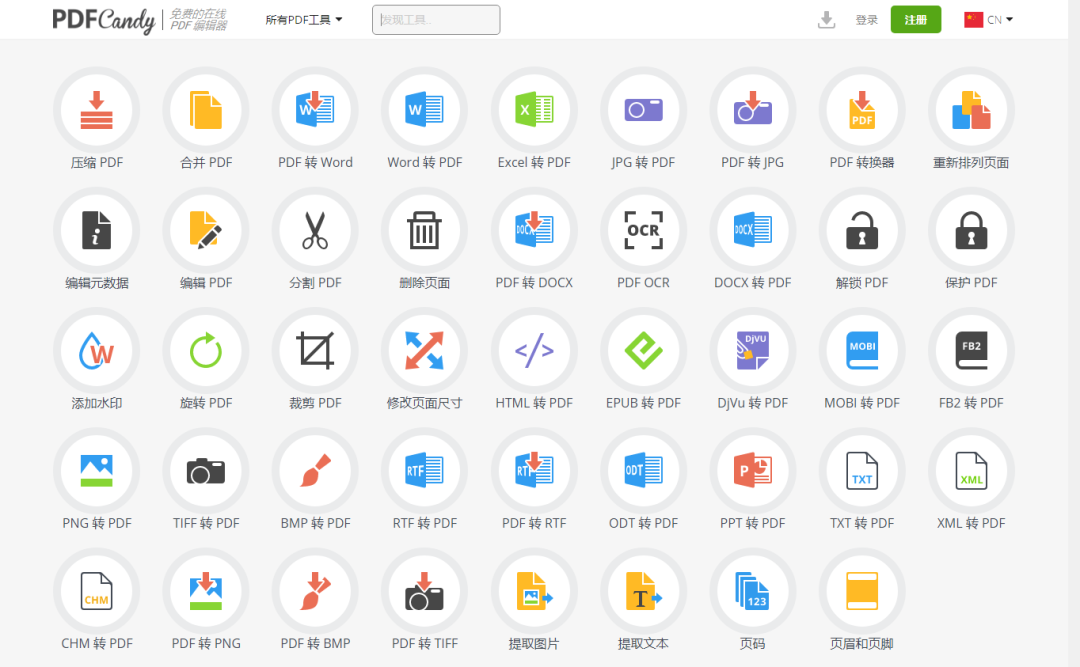Choose the PNG 转 PDF tool
This screenshot has width=1080, height=667.
(96, 471)
